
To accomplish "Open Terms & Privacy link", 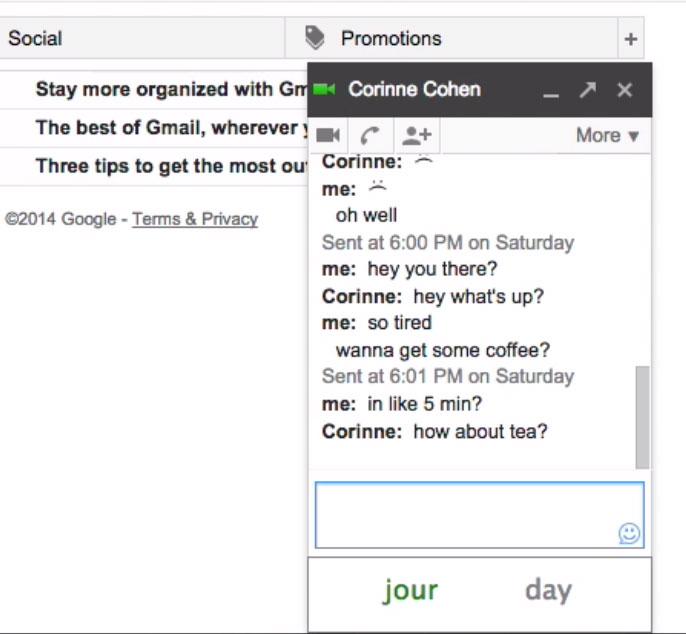I will (195, 219).
